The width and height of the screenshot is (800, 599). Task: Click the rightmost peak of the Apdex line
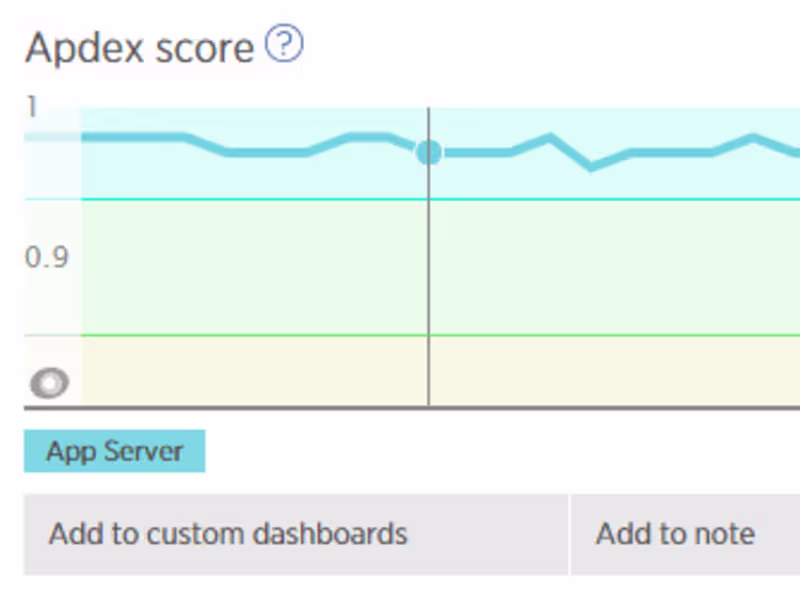[x=754, y=137]
